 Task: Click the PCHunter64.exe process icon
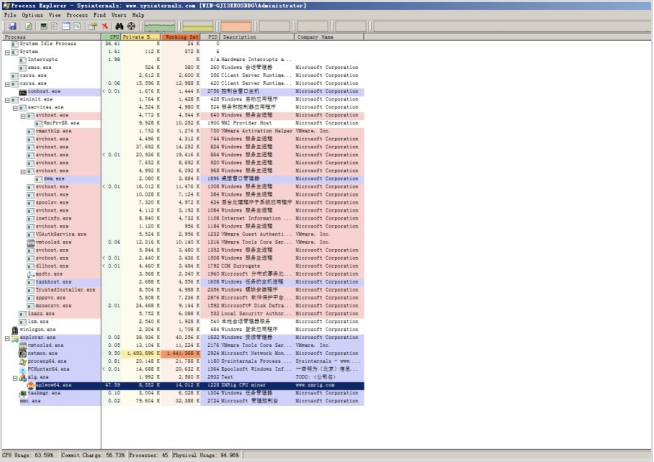[23, 369]
